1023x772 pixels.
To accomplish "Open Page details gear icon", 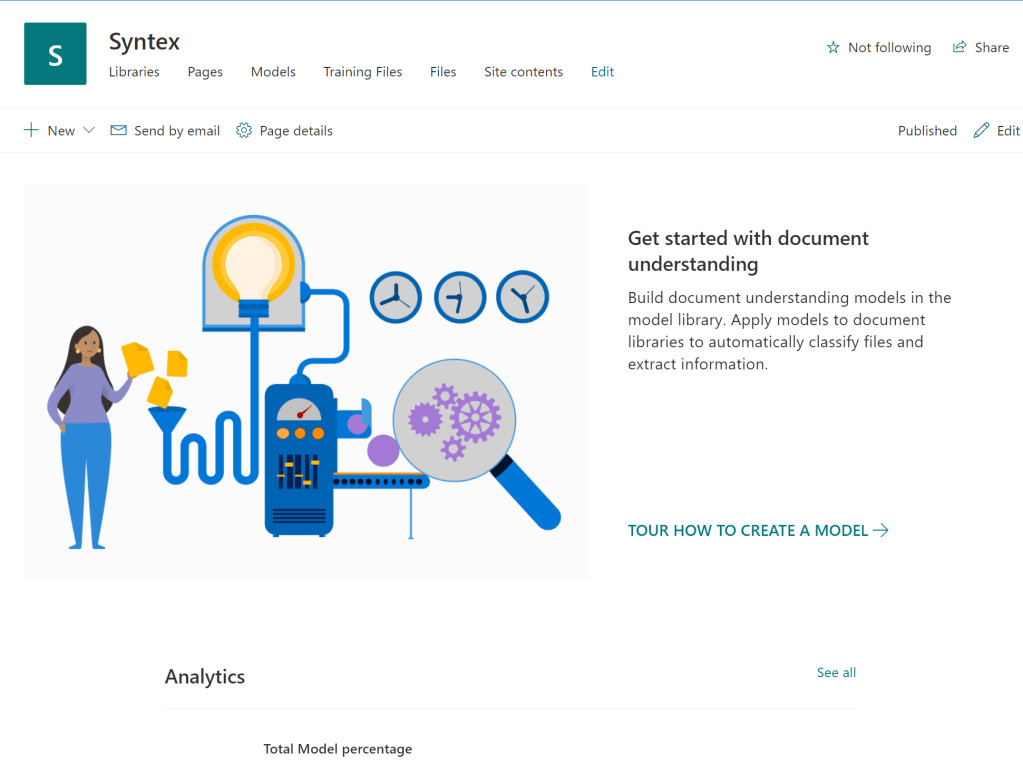I will [244, 130].
